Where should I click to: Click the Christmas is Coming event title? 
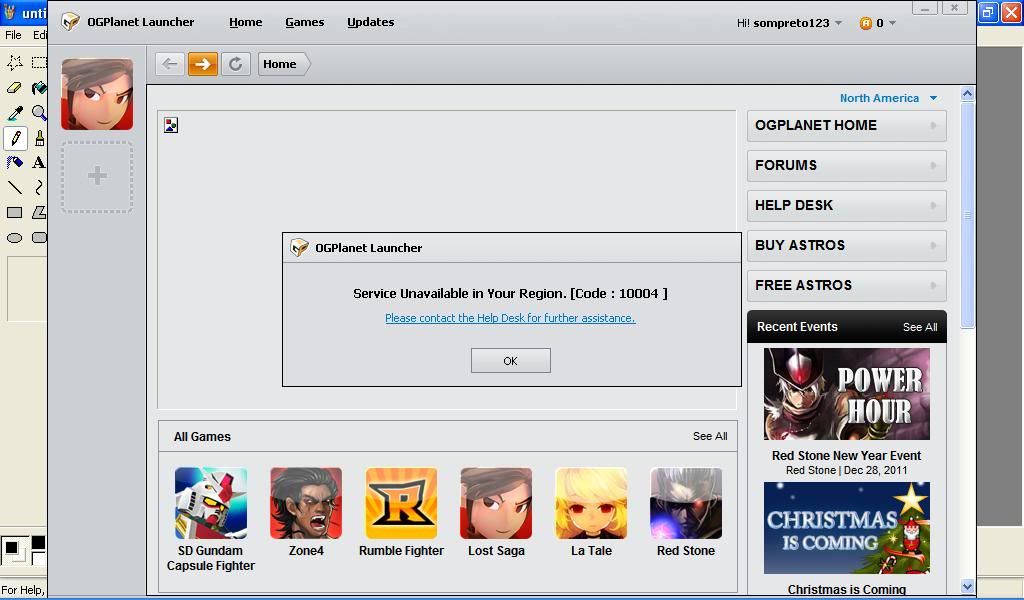[846, 590]
